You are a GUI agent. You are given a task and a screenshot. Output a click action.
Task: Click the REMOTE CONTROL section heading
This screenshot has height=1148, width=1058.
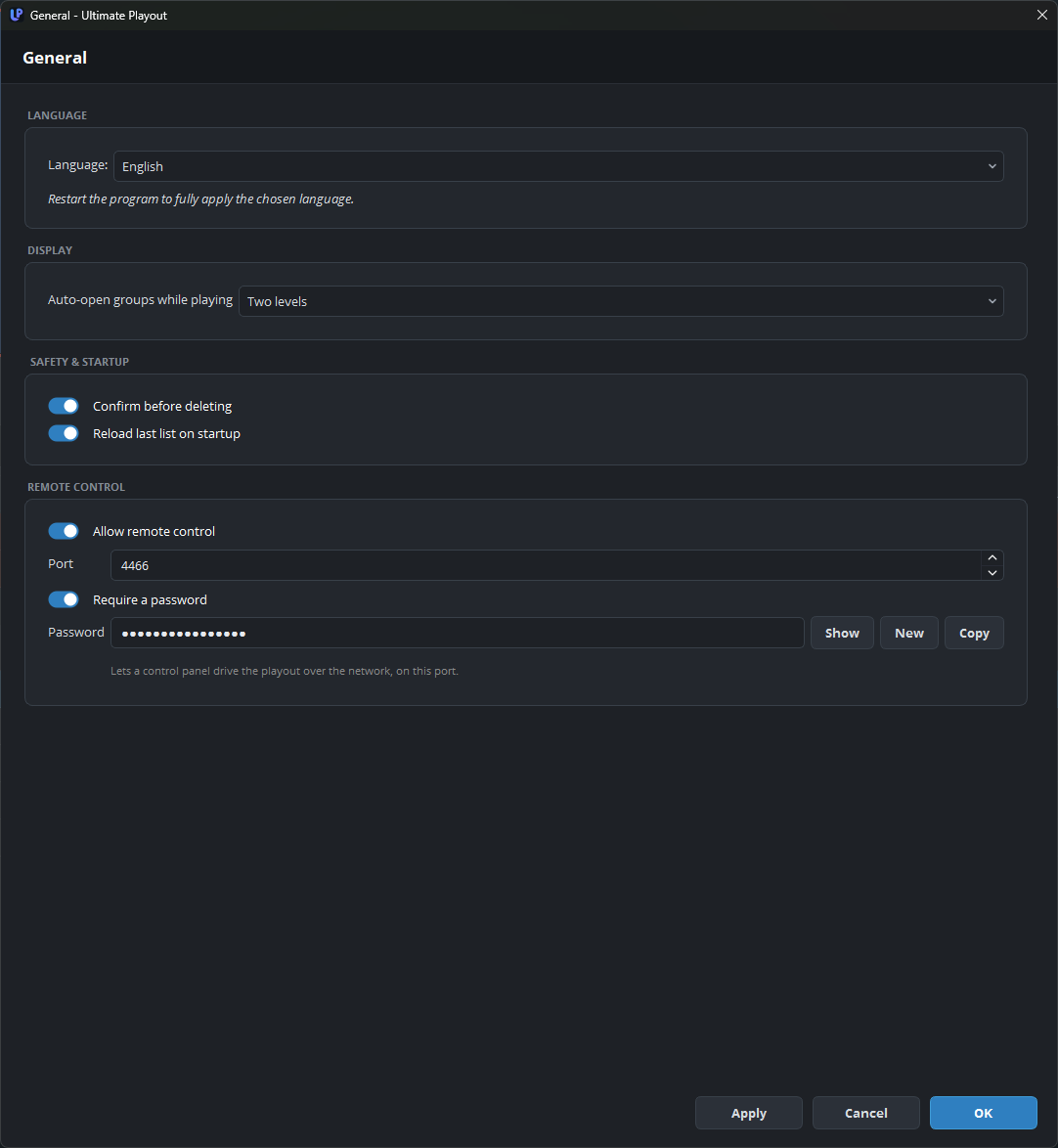[x=76, y=487]
